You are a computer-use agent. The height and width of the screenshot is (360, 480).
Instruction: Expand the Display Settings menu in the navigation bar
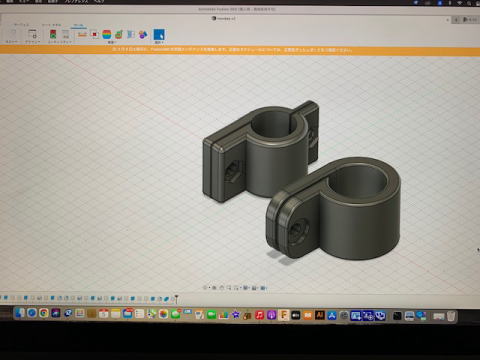tap(246, 287)
